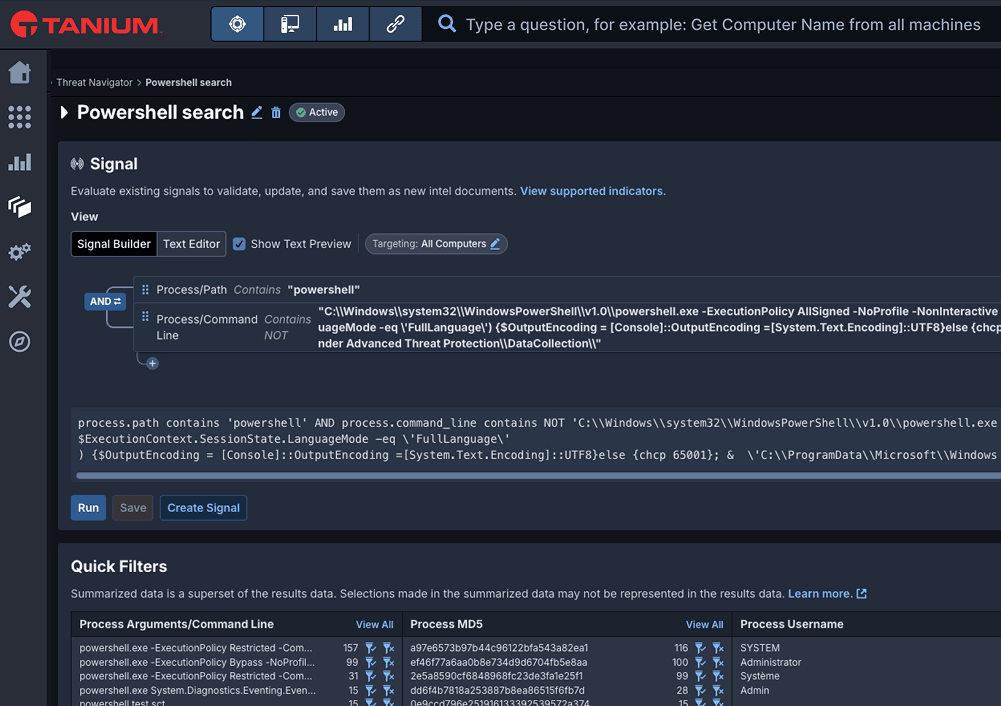Click the Active status badge
The height and width of the screenshot is (706, 1001).
(317, 112)
